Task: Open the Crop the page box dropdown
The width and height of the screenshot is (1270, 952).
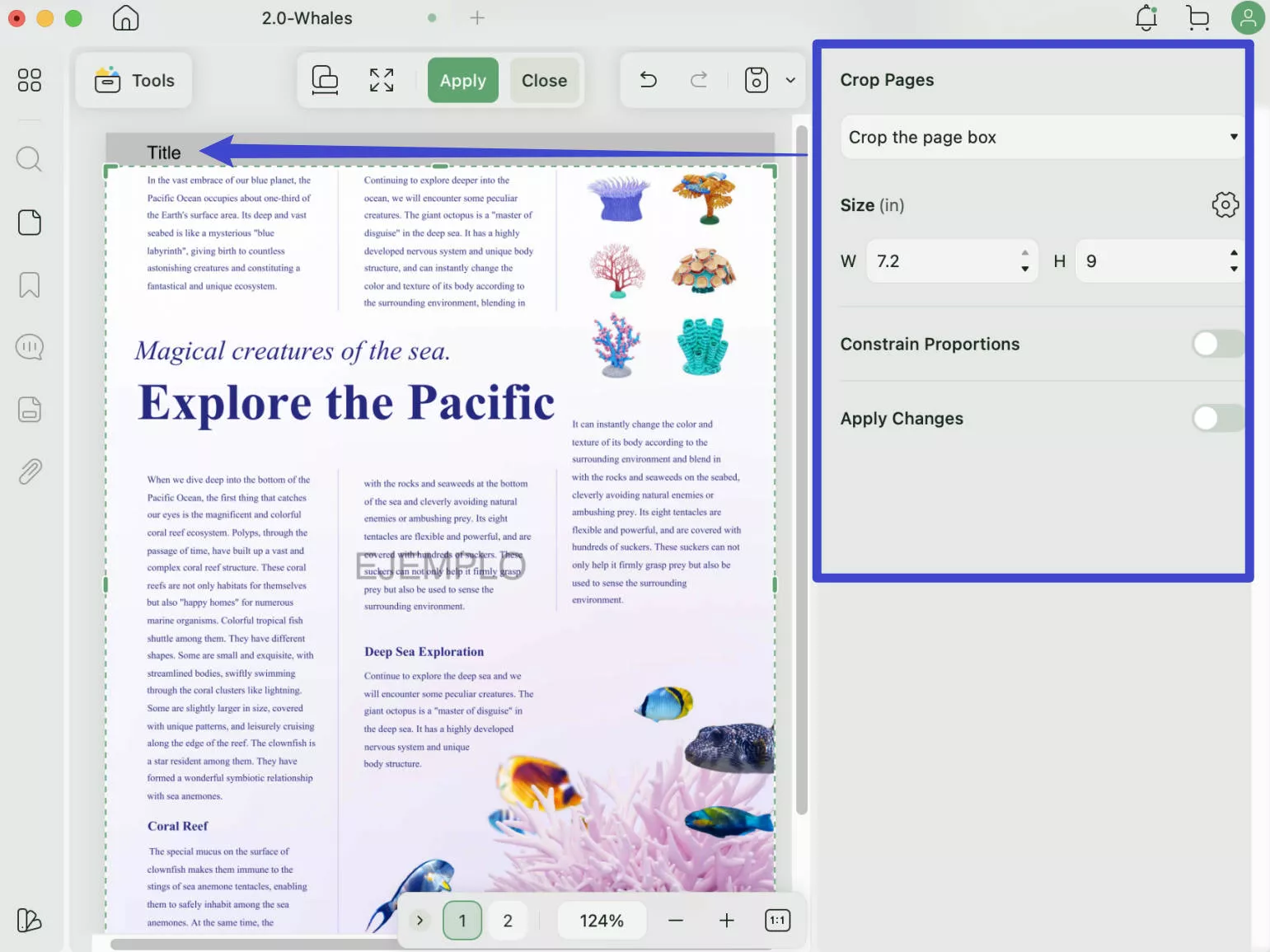Action: pyautogui.click(x=1041, y=137)
